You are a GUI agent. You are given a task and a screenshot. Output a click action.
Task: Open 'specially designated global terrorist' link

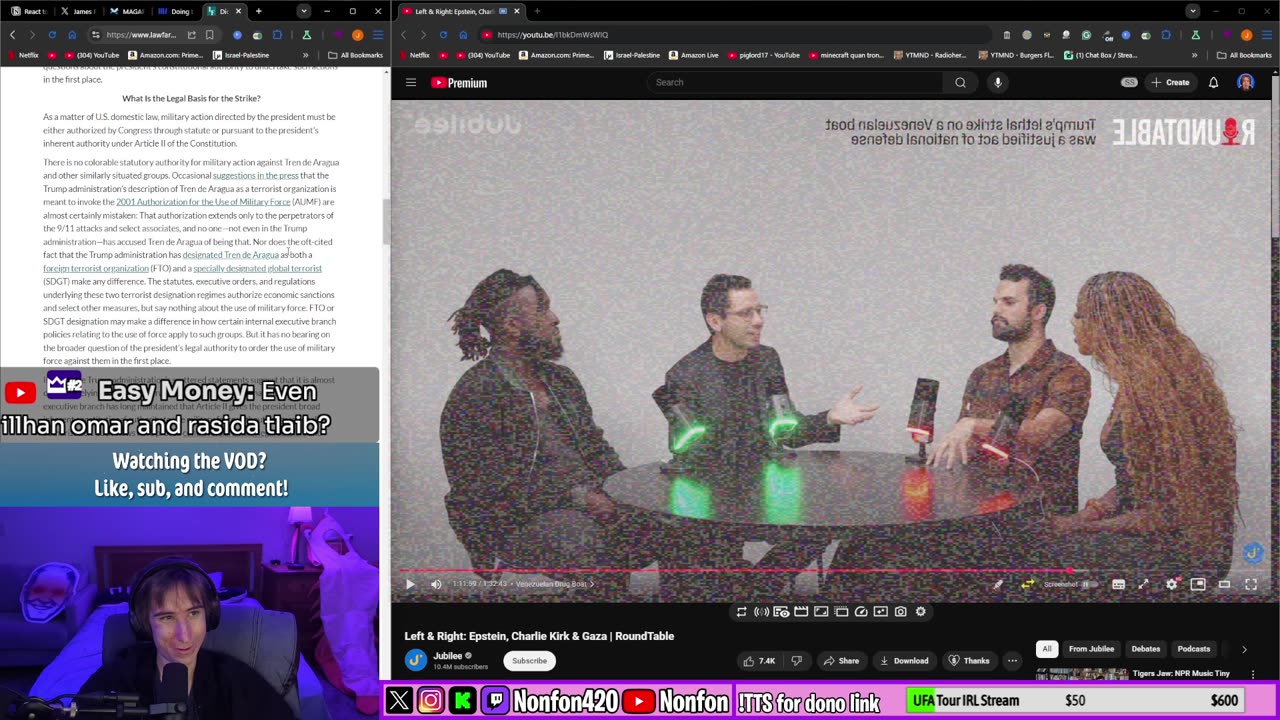(257, 268)
